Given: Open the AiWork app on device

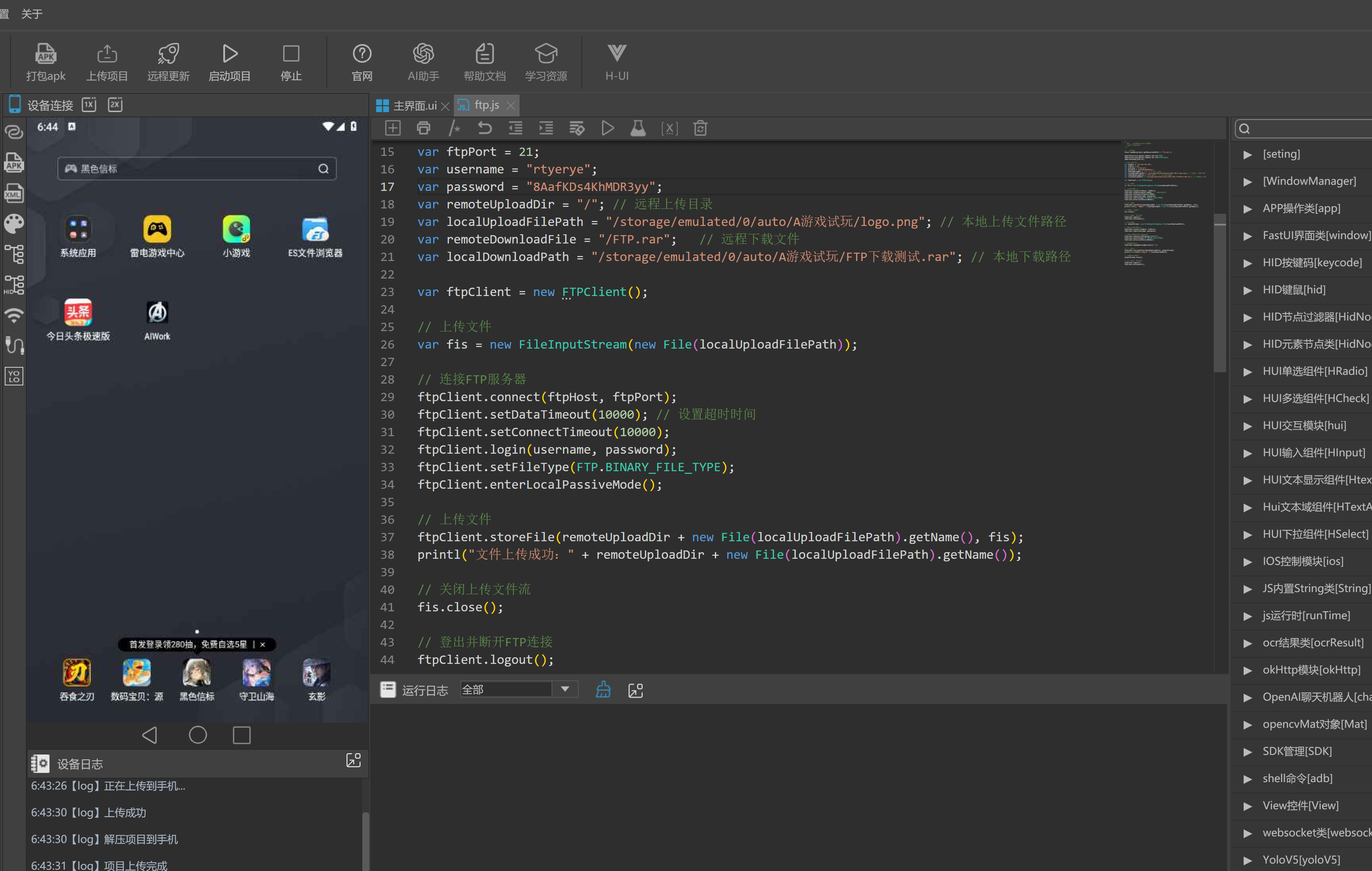Looking at the screenshot, I should coord(157,320).
